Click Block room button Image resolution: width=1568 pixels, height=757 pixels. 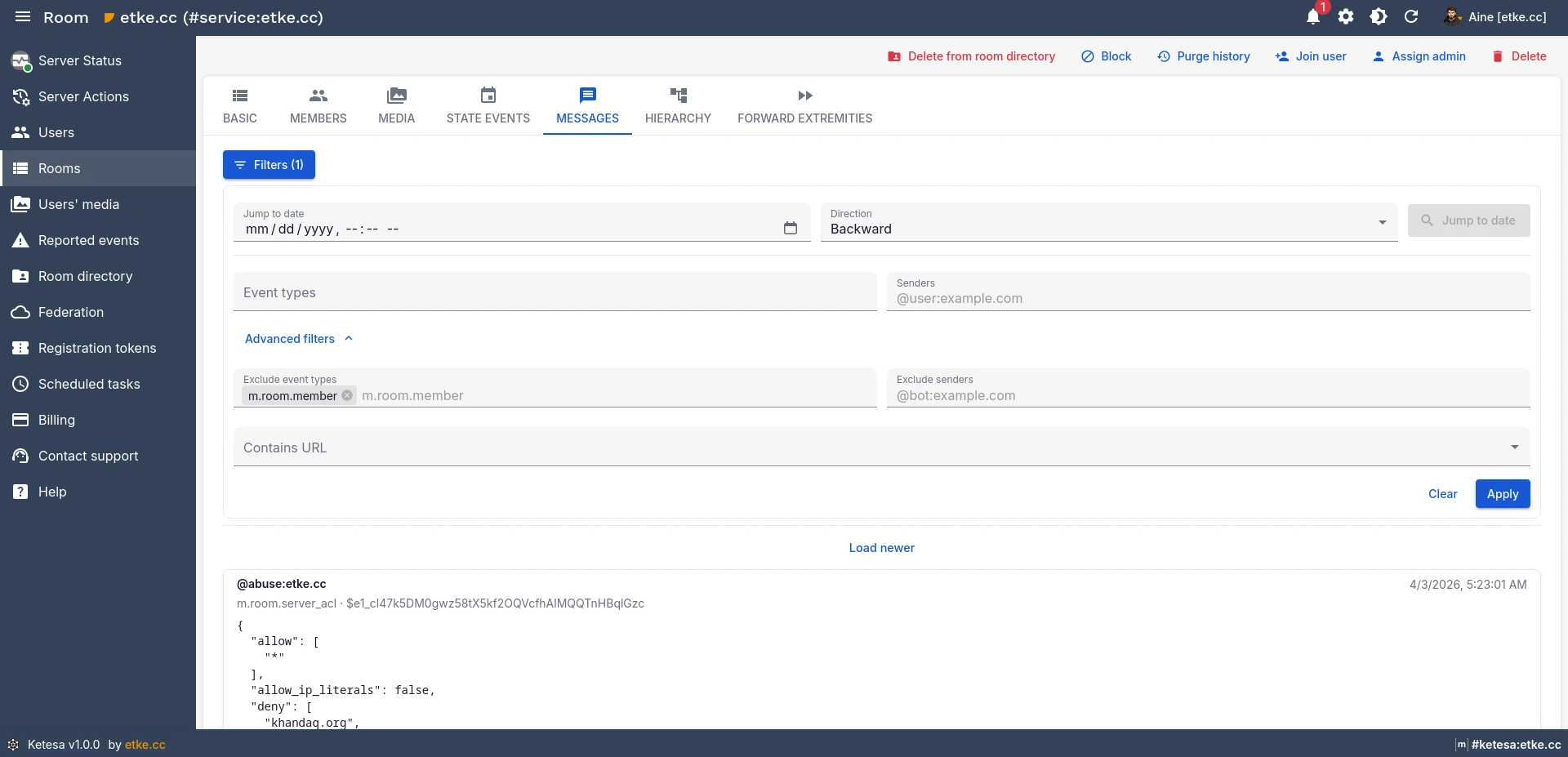[1107, 56]
